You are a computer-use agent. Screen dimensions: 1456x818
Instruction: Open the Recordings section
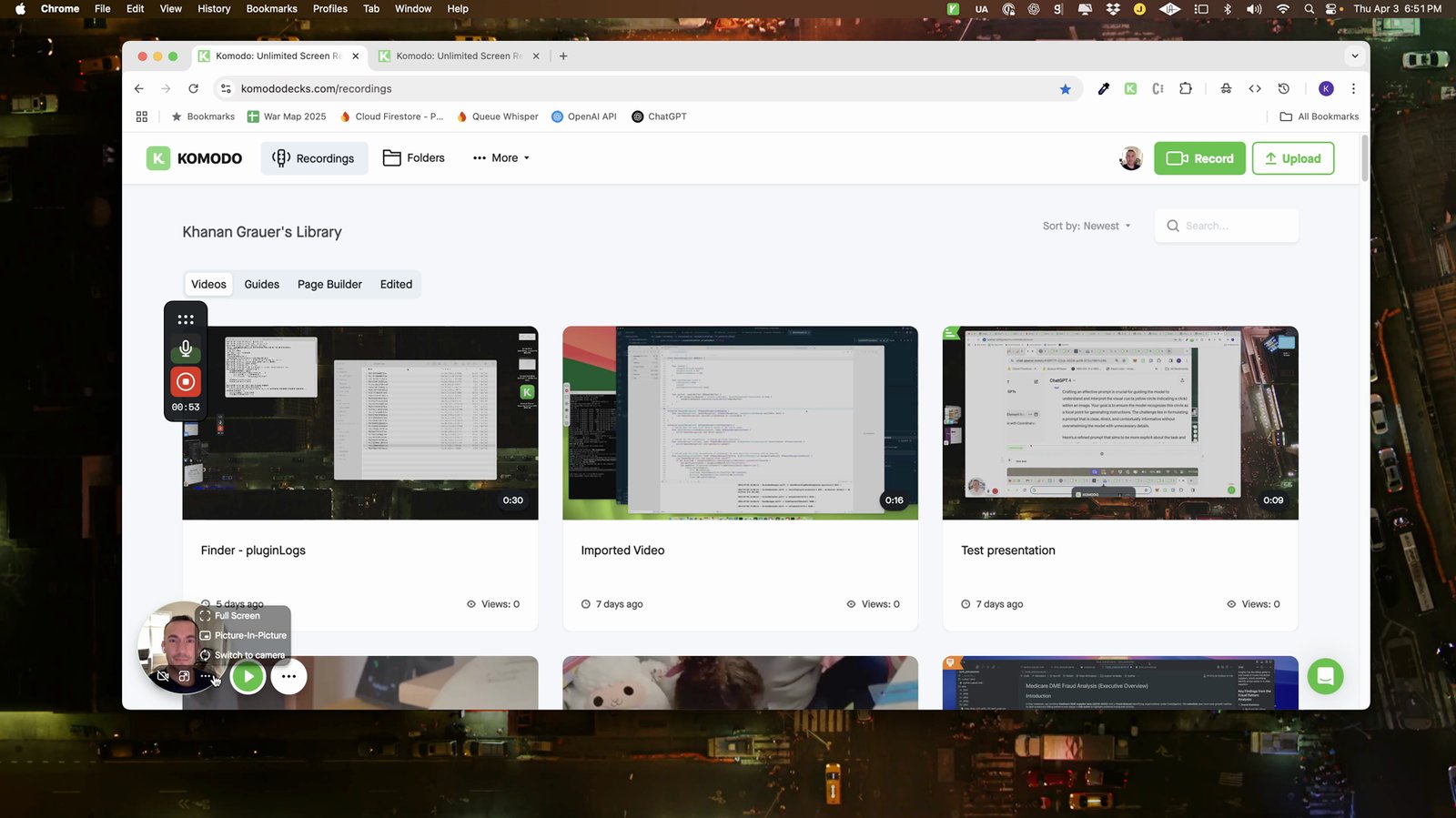pos(314,158)
